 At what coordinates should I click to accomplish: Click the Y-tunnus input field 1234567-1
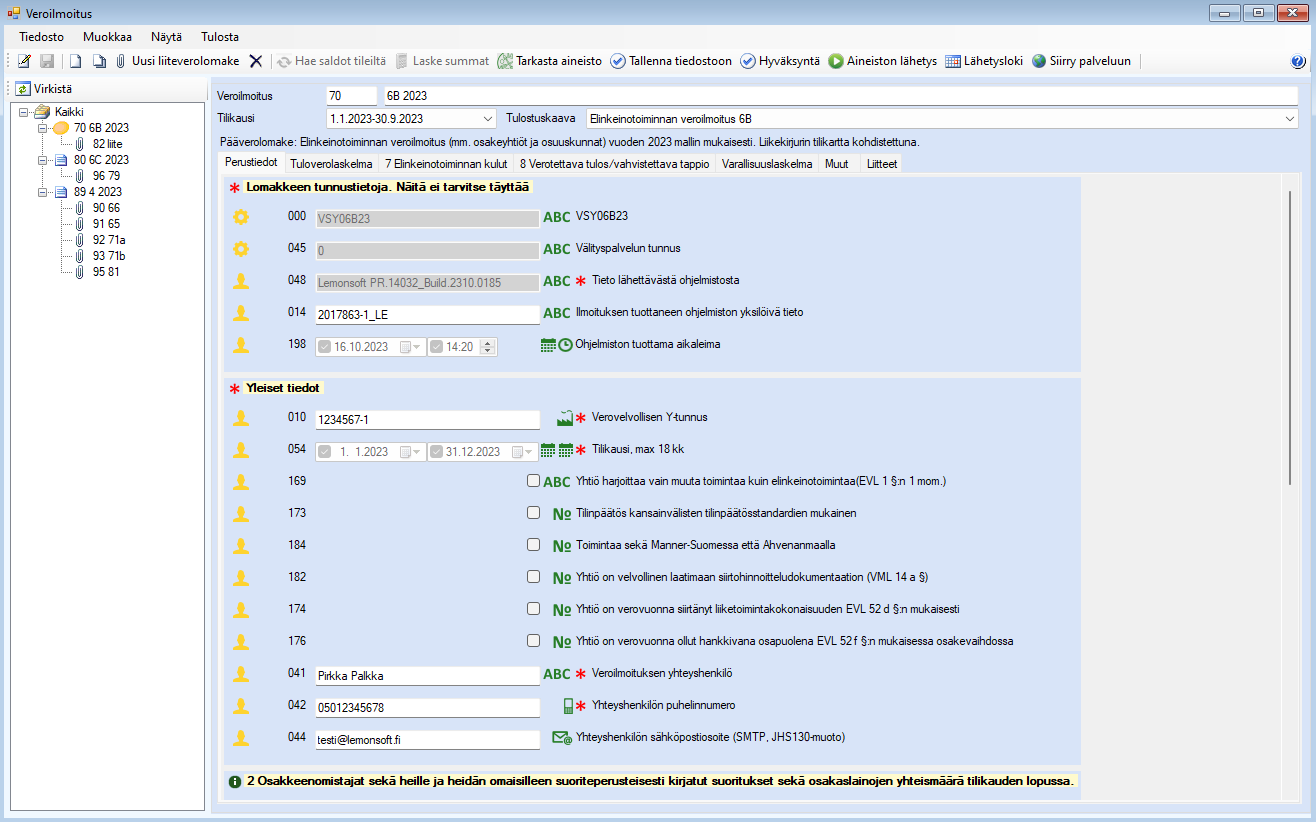[427, 420]
